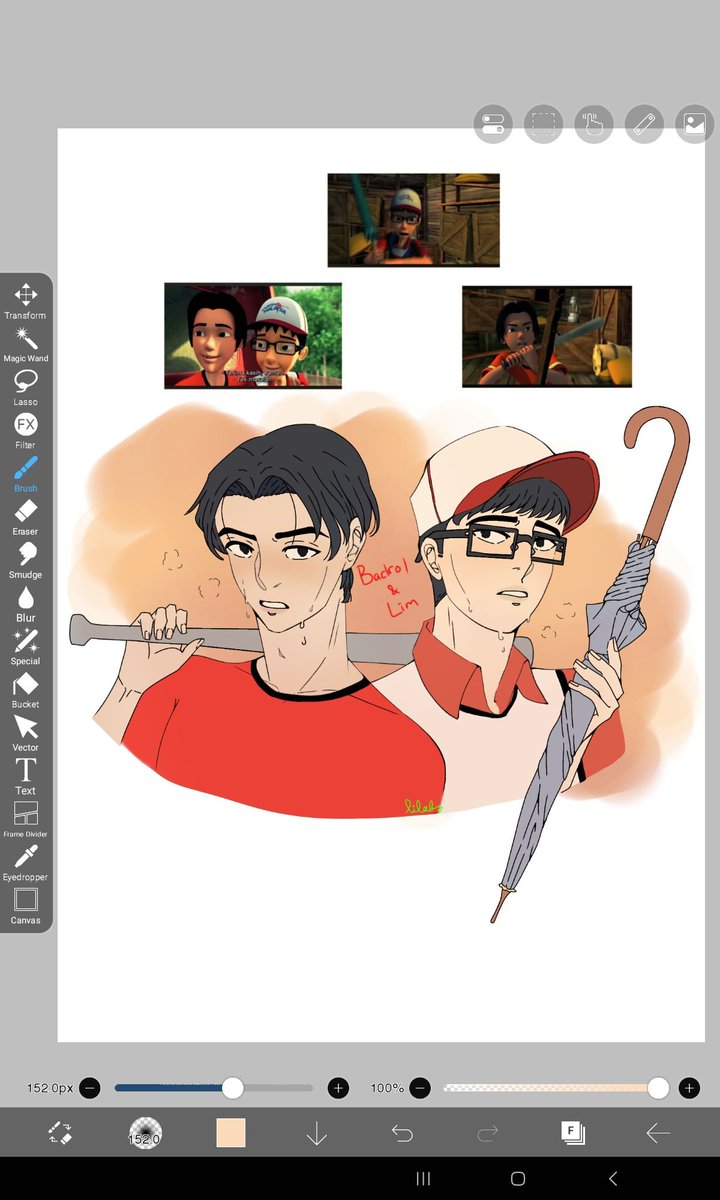Viewport: 720px width, 1200px height.
Task: Open the ruler tool icon
Action: 644,124
